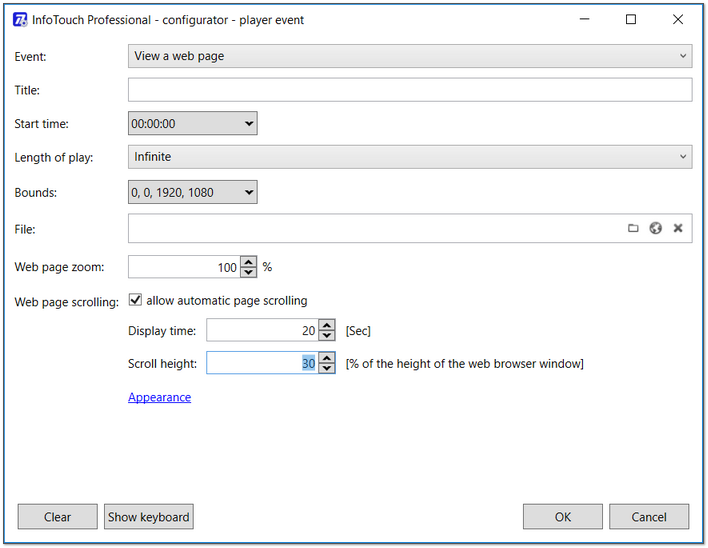Decrease Web page zoom with the down arrow
The image size is (708, 548).
(248, 272)
